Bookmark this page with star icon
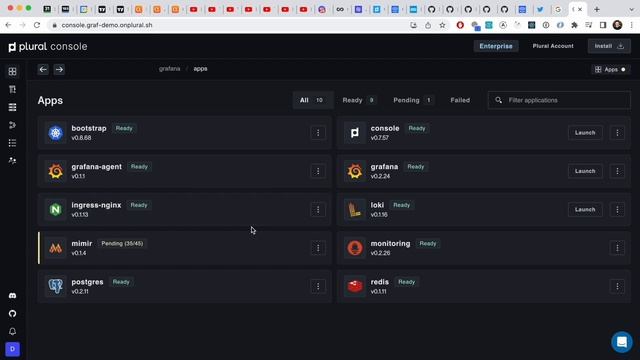The height and width of the screenshot is (360, 640). [442, 25]
